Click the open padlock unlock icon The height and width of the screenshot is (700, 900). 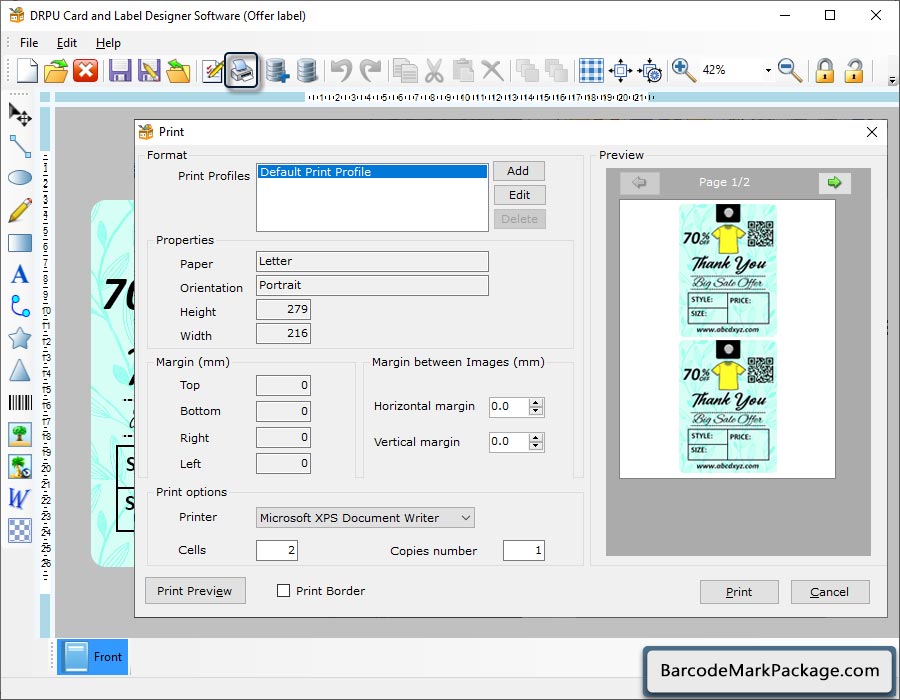click(854, 71)
